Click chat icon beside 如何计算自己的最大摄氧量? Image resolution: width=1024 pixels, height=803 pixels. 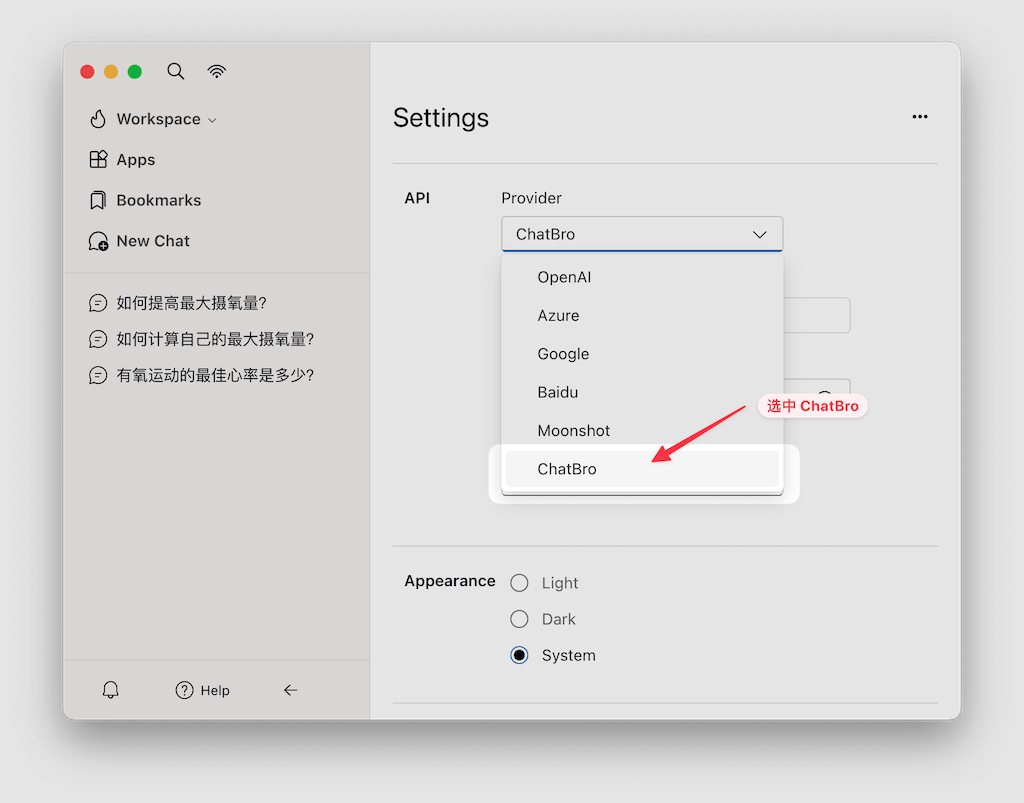coord(98,339)
